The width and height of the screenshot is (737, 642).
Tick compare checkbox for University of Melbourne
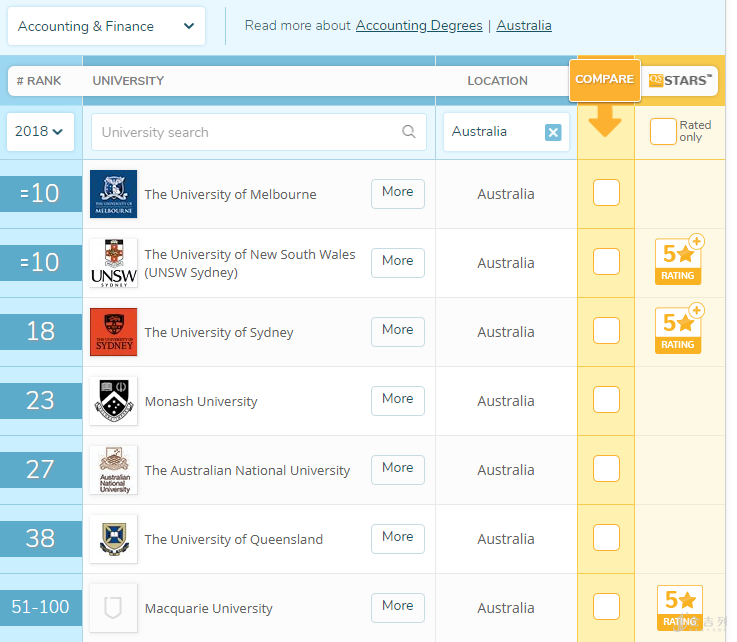(x=606, y=193)
